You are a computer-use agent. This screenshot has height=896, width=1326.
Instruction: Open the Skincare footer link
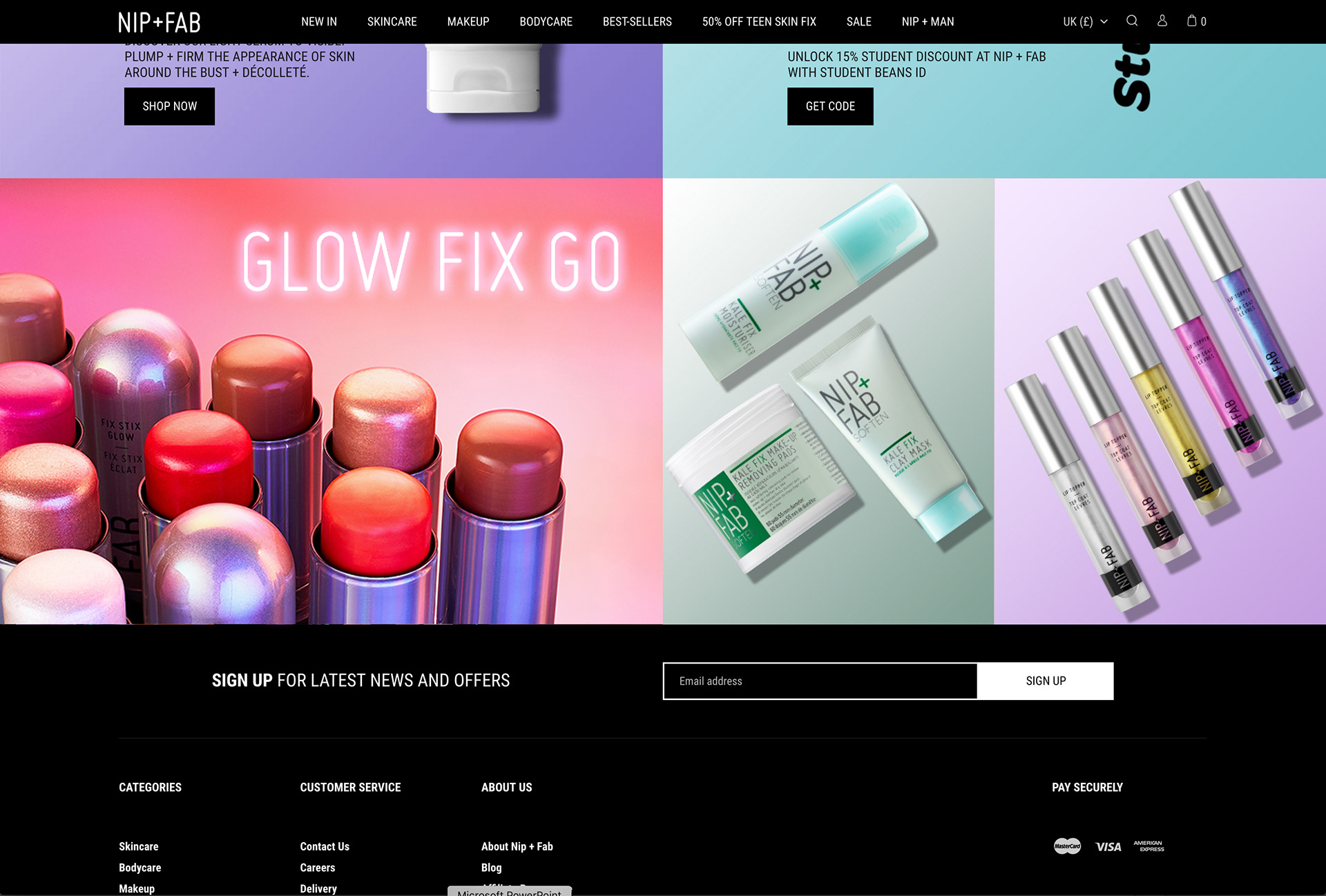pos(139,846)
